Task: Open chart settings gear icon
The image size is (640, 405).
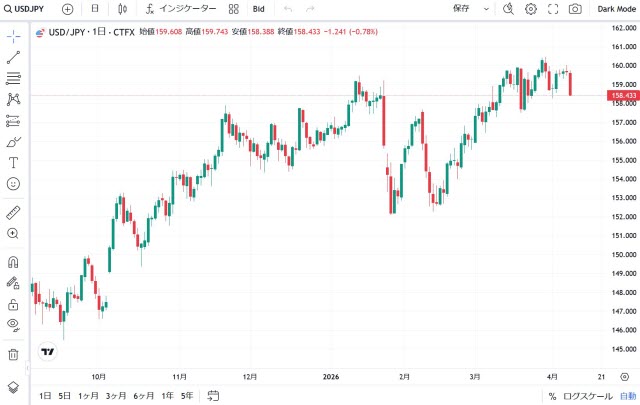Action: click(x=531, y=9)
